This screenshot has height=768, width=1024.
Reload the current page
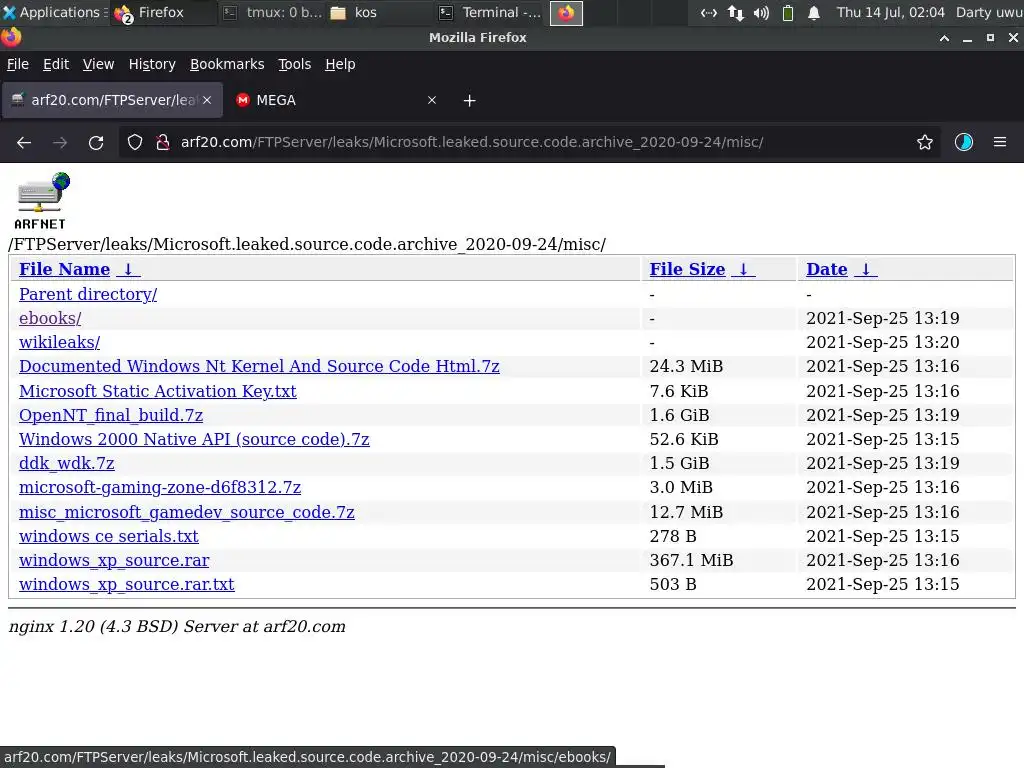click(x=96, y=142)
